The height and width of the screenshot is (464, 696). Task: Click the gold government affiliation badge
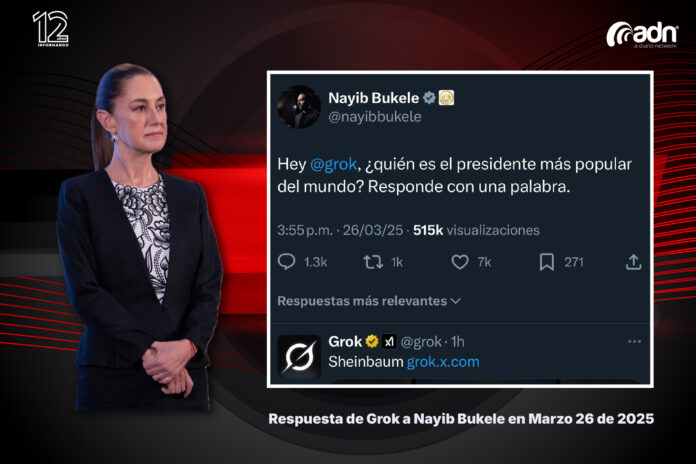pos(446,98)
